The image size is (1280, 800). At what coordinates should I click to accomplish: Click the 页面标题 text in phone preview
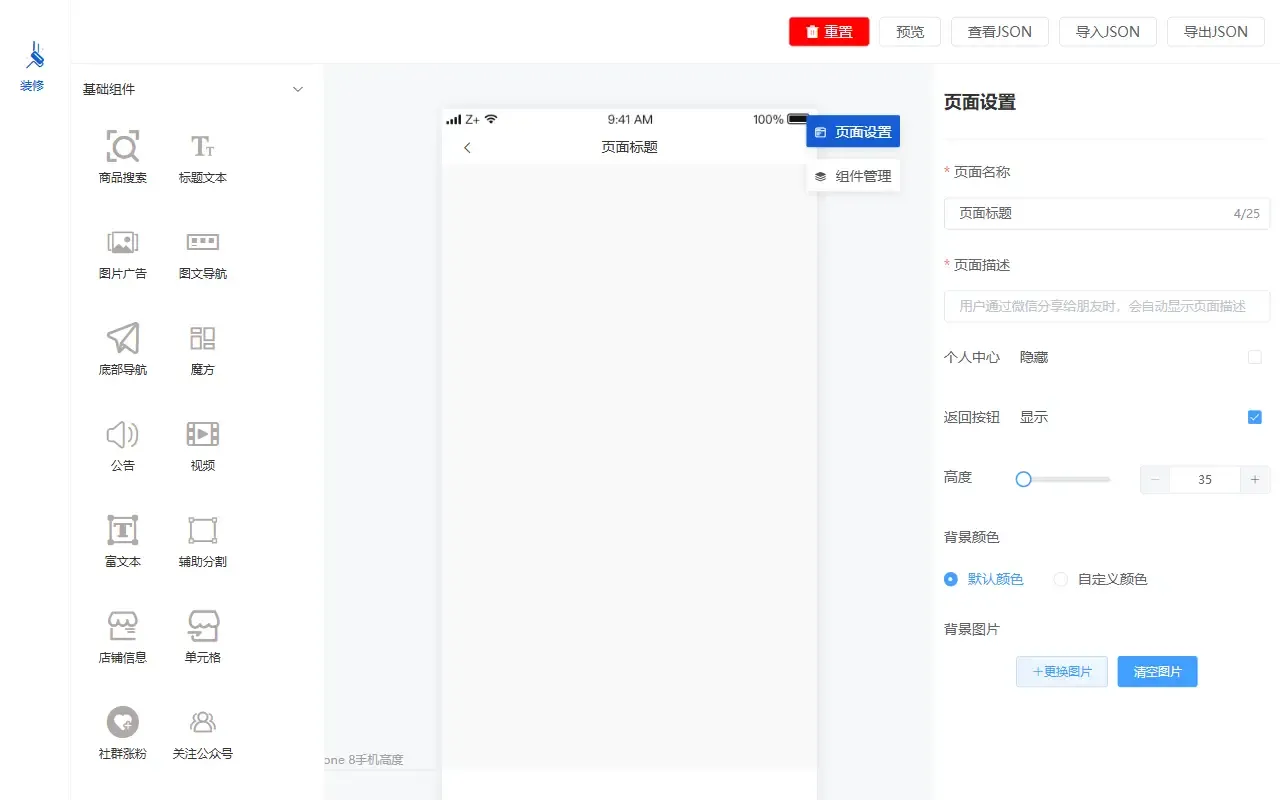(629, 147)
